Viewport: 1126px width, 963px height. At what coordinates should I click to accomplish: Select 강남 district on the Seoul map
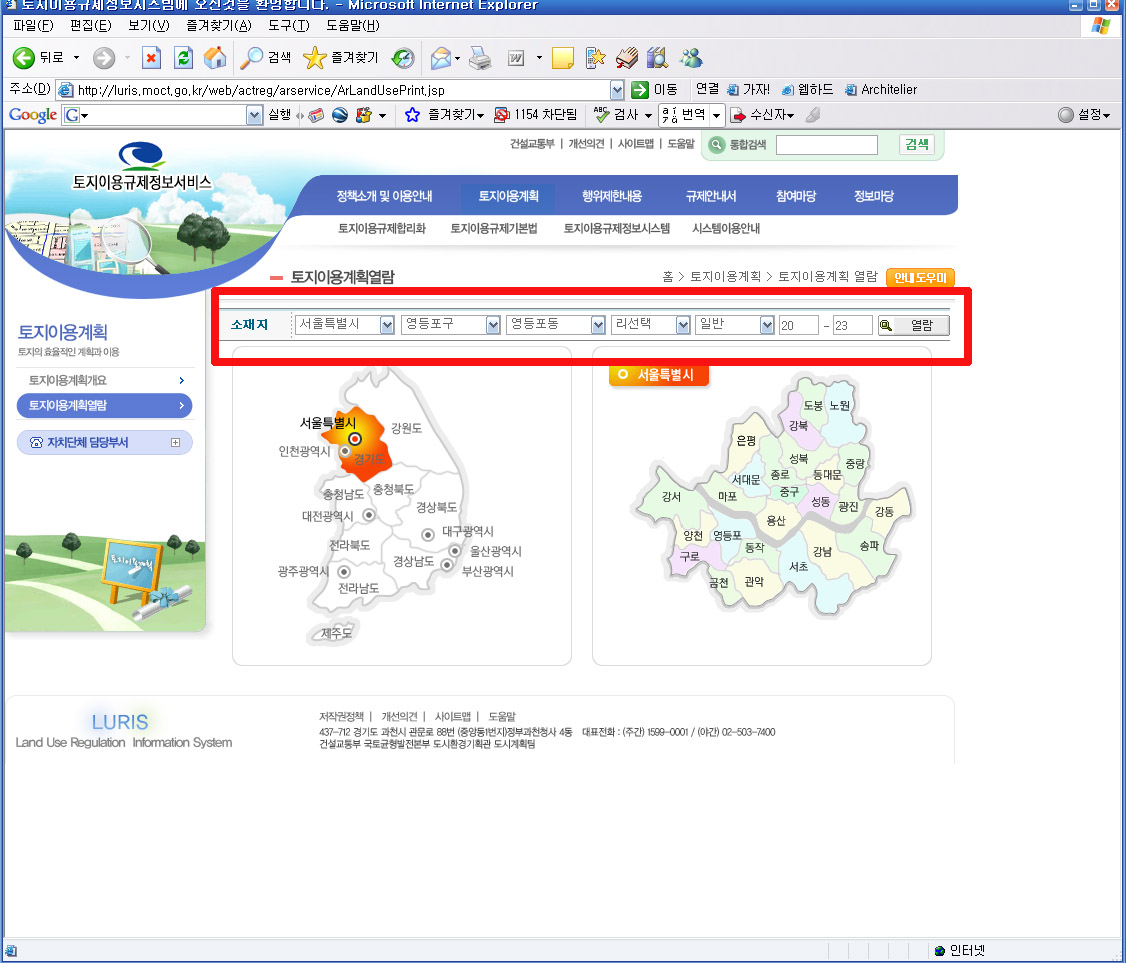coord(822,551)
